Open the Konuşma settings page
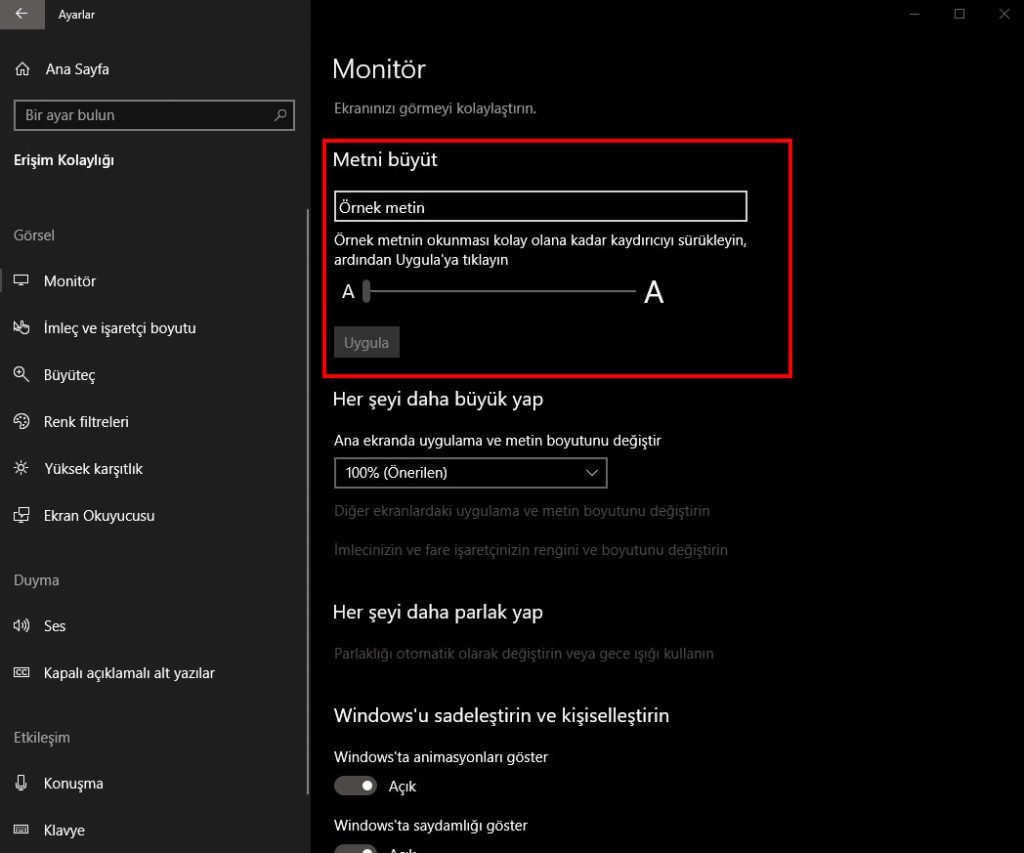 (x=73, y=783)
